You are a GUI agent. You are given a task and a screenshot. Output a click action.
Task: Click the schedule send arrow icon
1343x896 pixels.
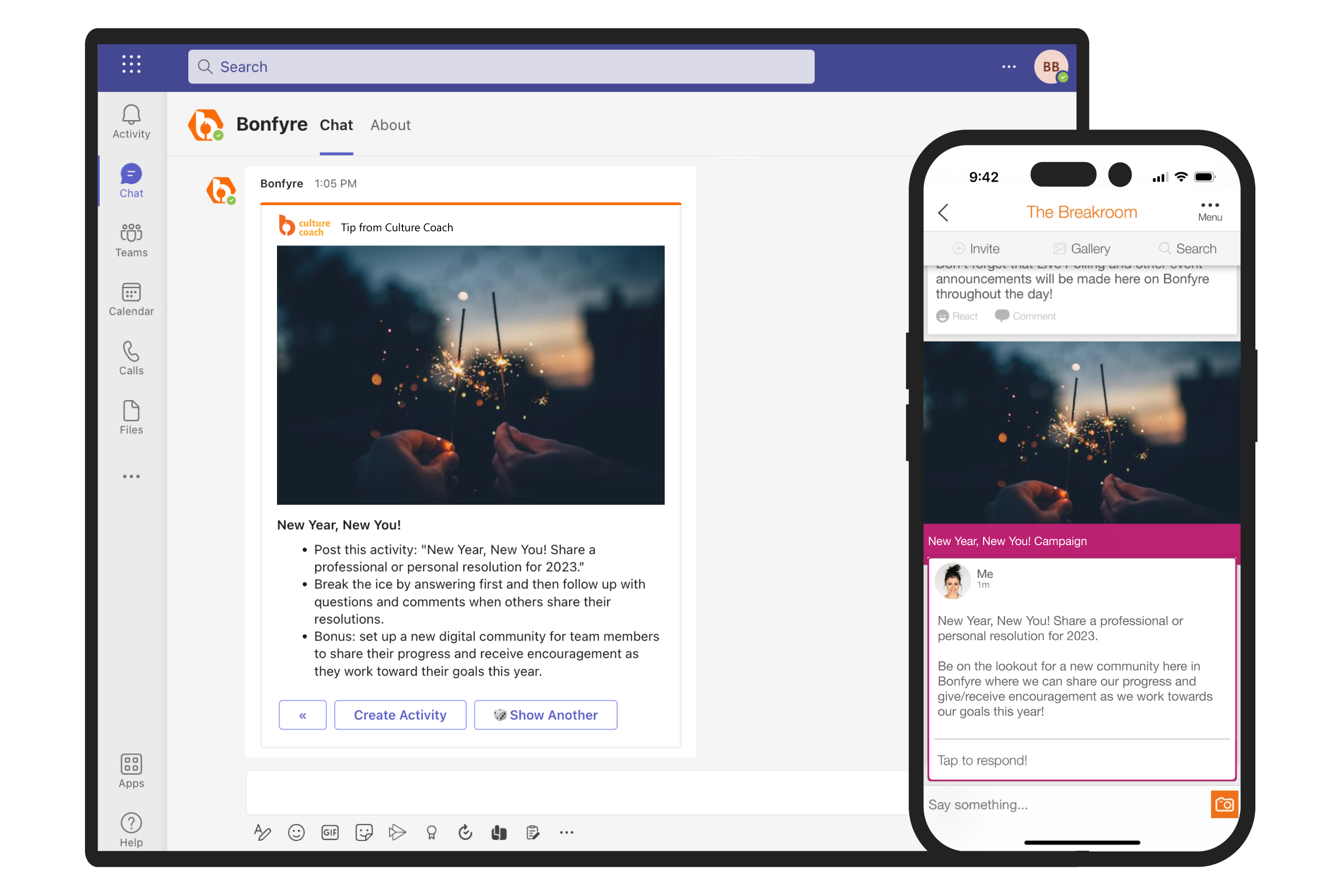(397, 832)
